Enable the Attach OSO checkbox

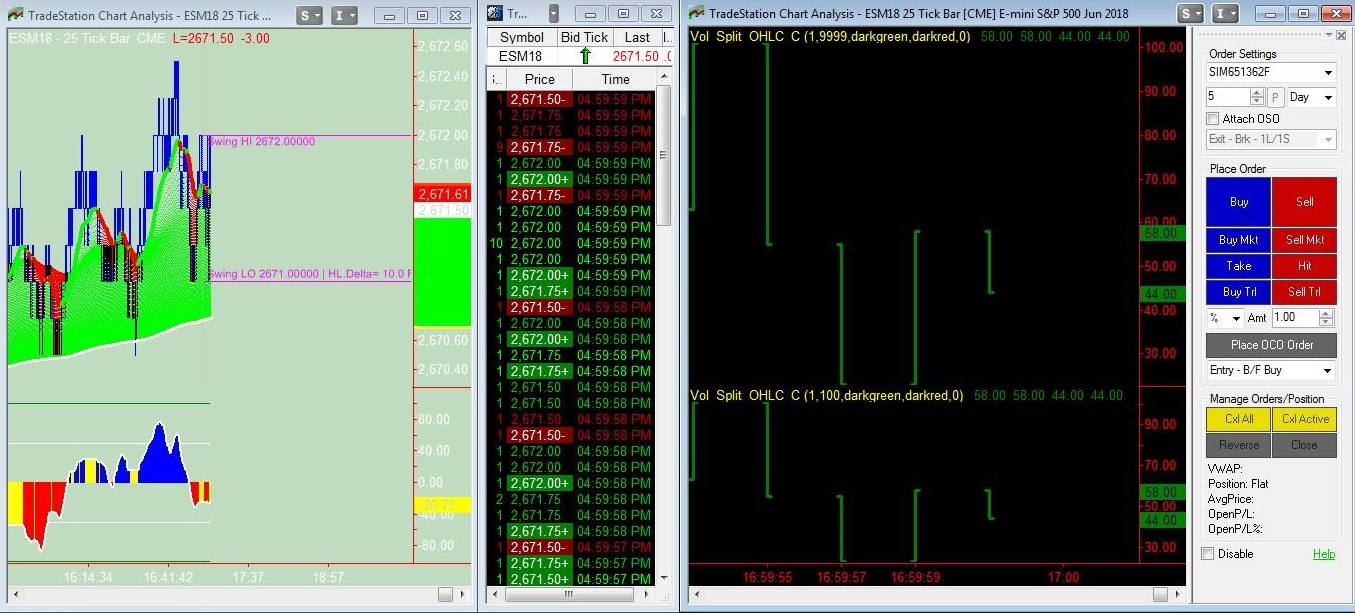[1213, 119]
